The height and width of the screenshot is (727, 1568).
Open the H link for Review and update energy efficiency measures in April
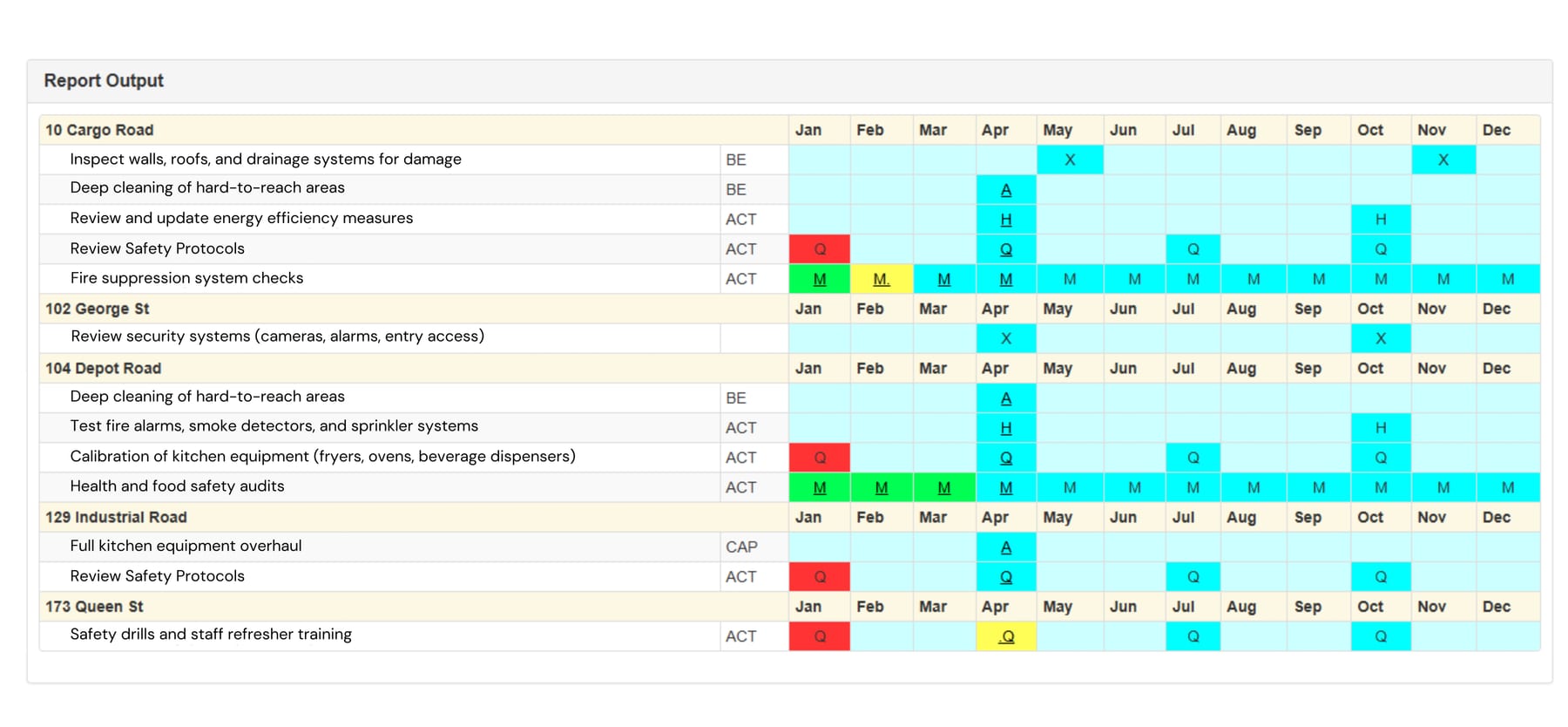1006,220
